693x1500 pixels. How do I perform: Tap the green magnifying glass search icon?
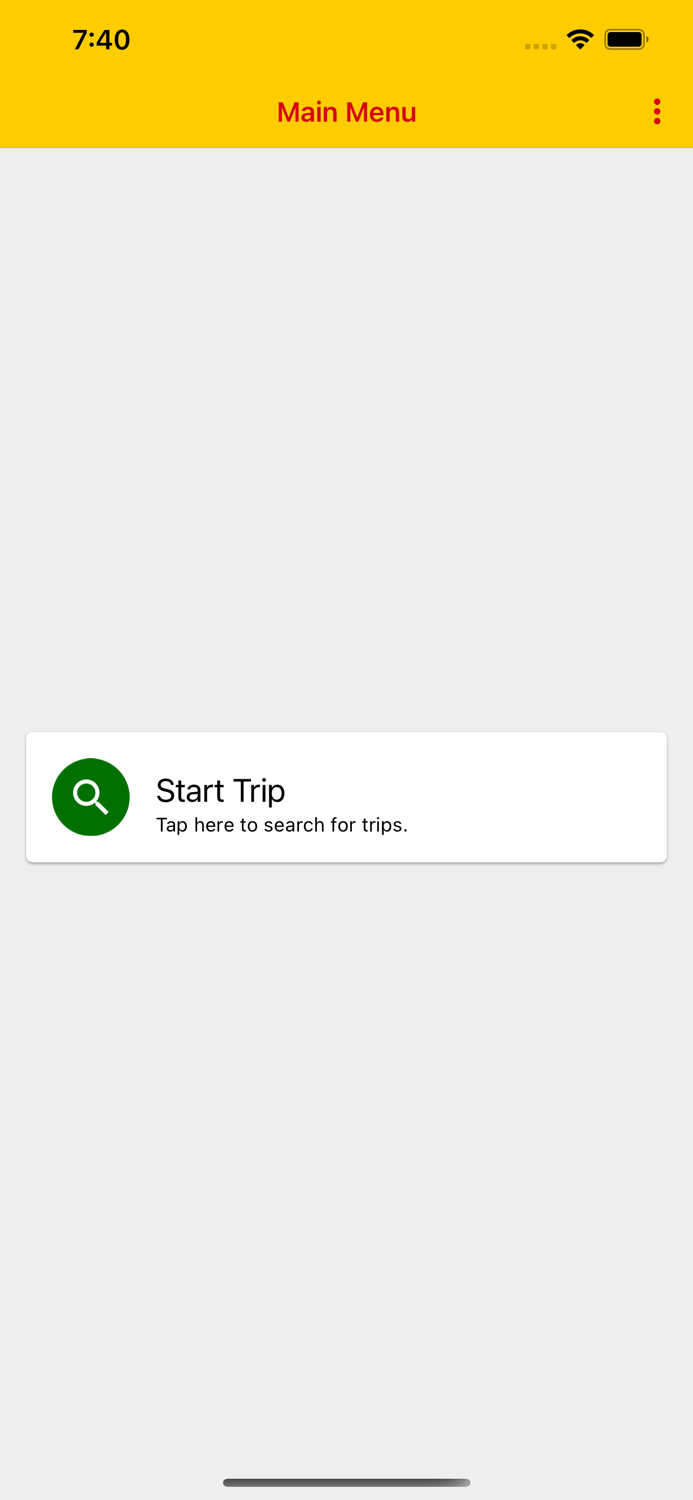[91, 797]
